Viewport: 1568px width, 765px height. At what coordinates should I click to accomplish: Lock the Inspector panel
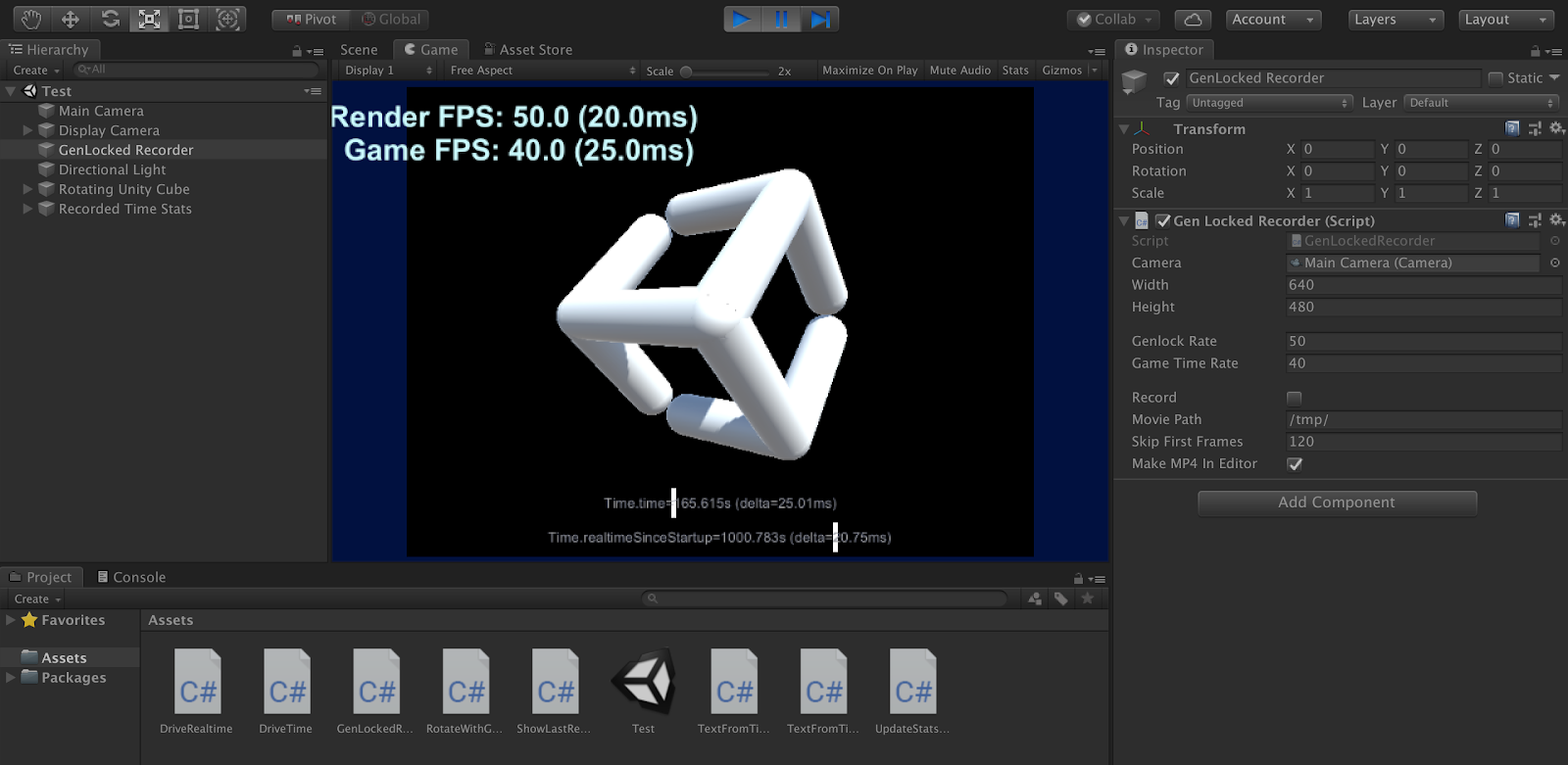1536,51
